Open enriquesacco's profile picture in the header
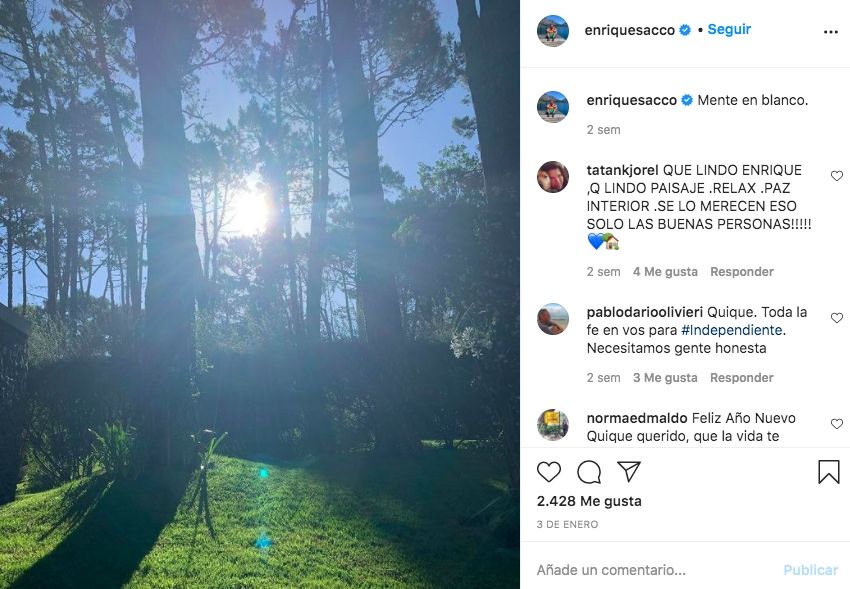 [552, 31]
